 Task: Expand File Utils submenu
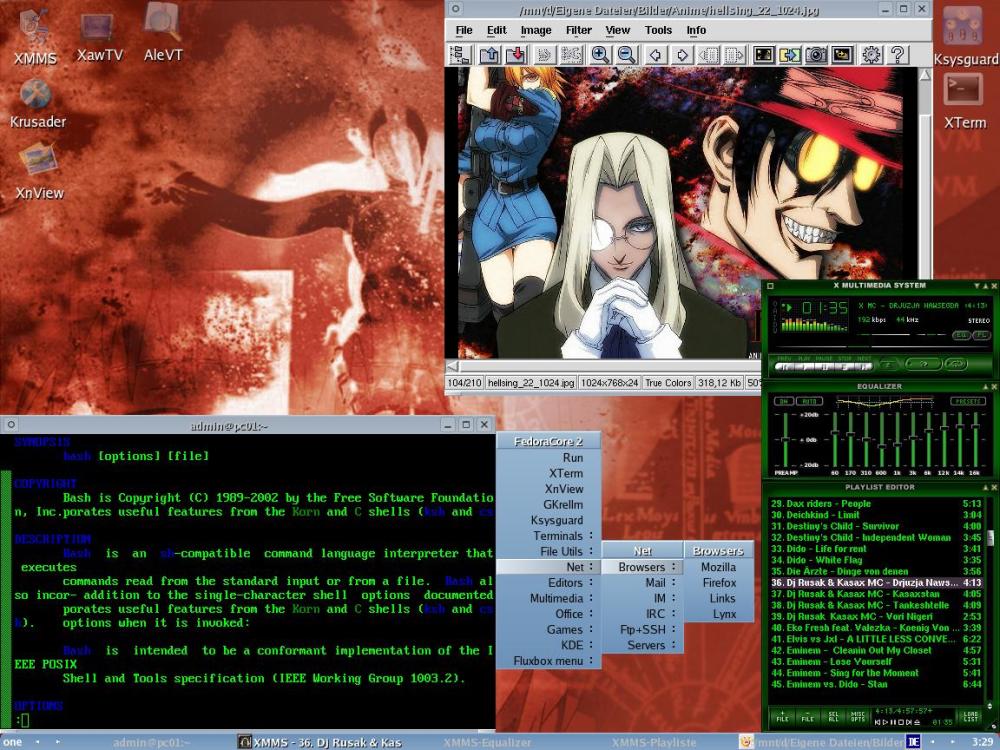pos(548,551)
